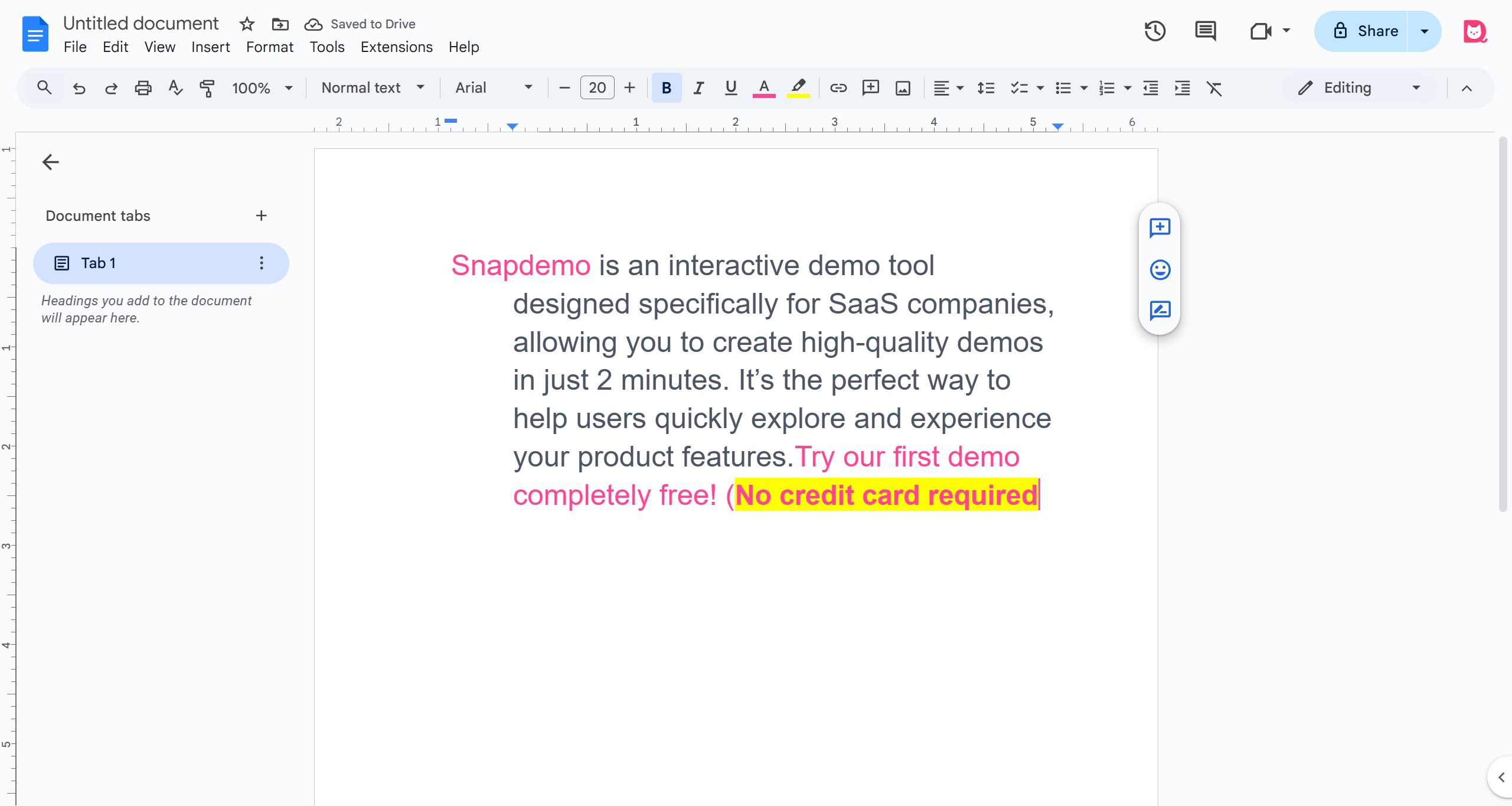Image resolution: width=1512 pixels, height=806 pixels.
Task: Decrease paragraph indent
Action: pos(1150,88)
